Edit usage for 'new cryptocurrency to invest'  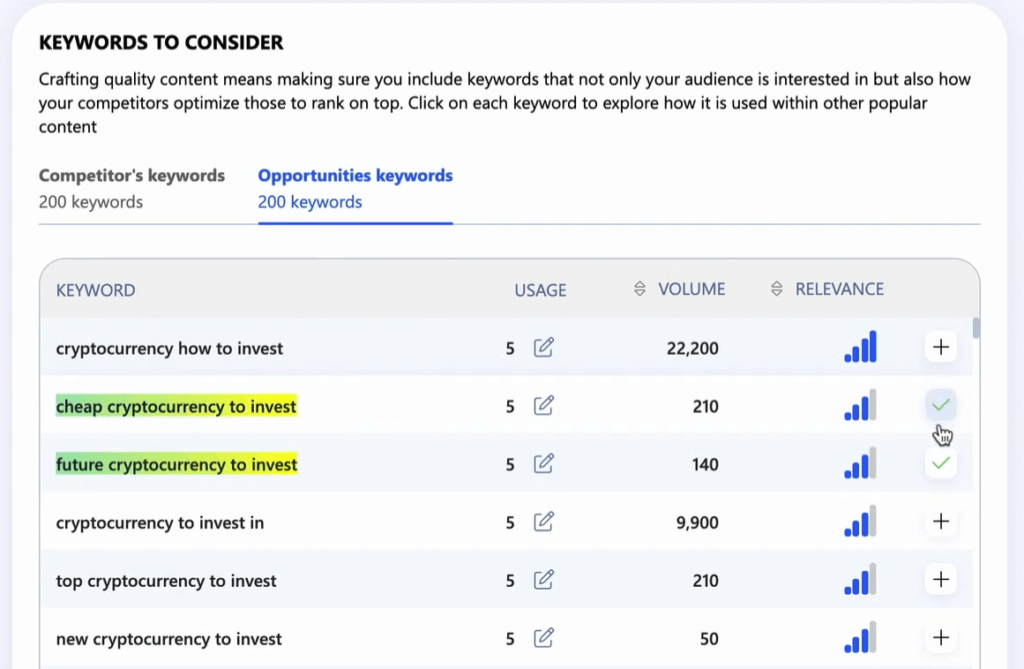coord(543,638)
